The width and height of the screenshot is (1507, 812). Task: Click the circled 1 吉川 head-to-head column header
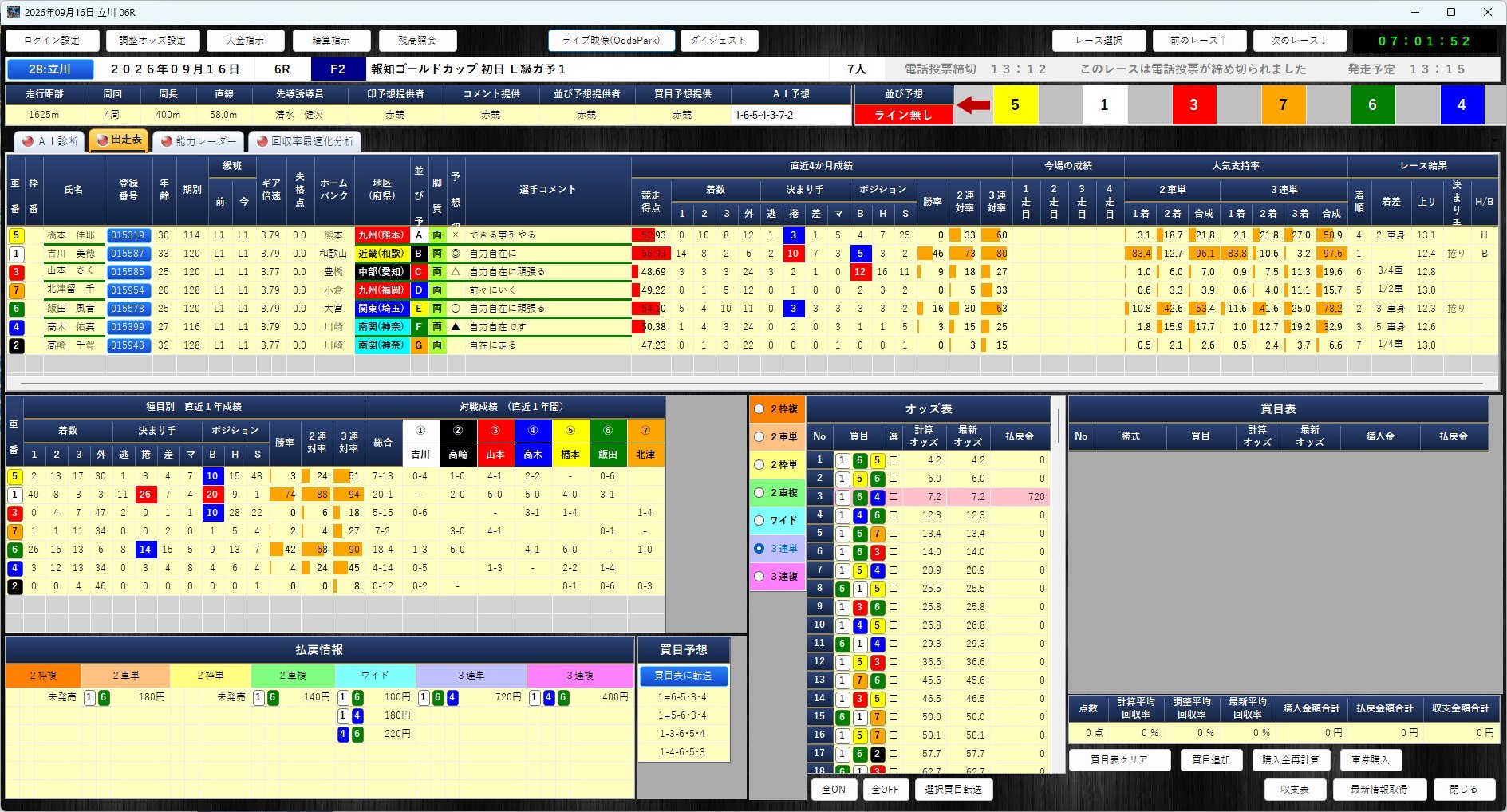pyautogui.click(x=420, y=443)
